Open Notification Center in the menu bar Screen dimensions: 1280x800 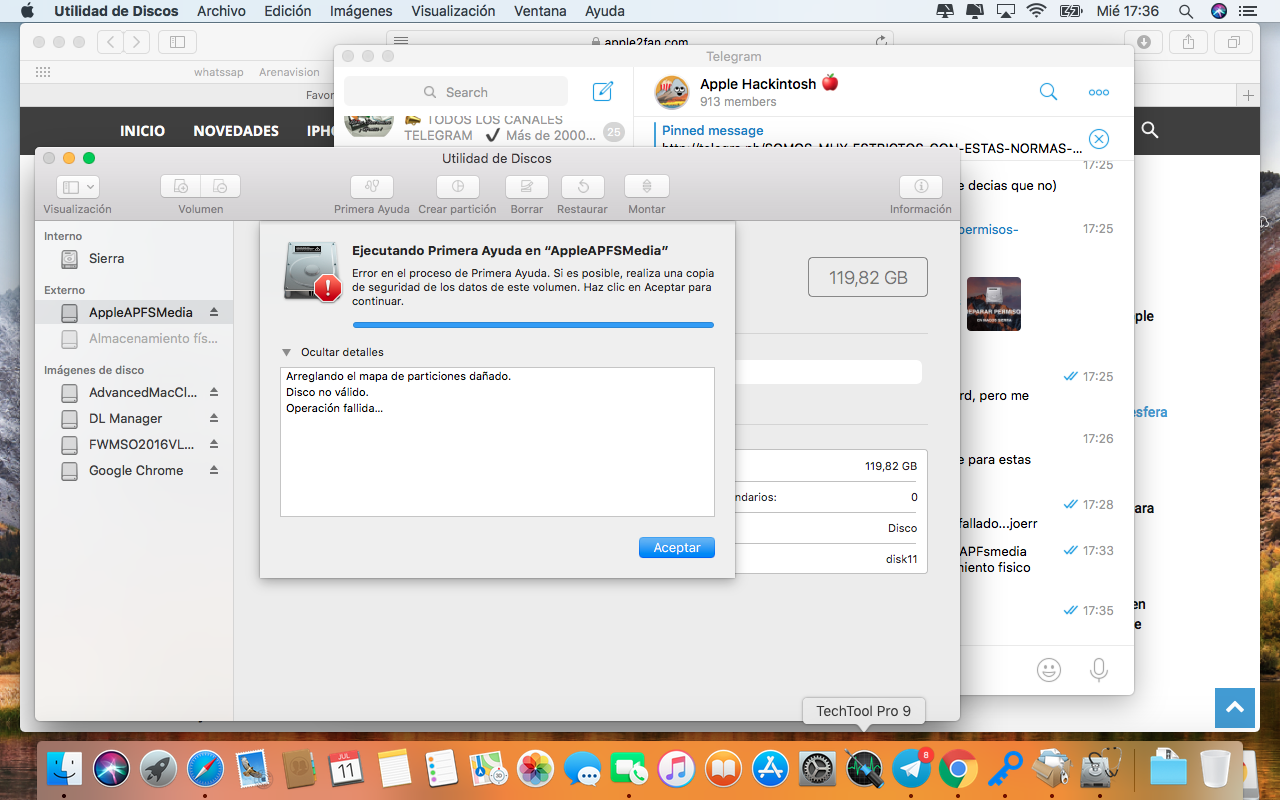[x=1249, y=11]
